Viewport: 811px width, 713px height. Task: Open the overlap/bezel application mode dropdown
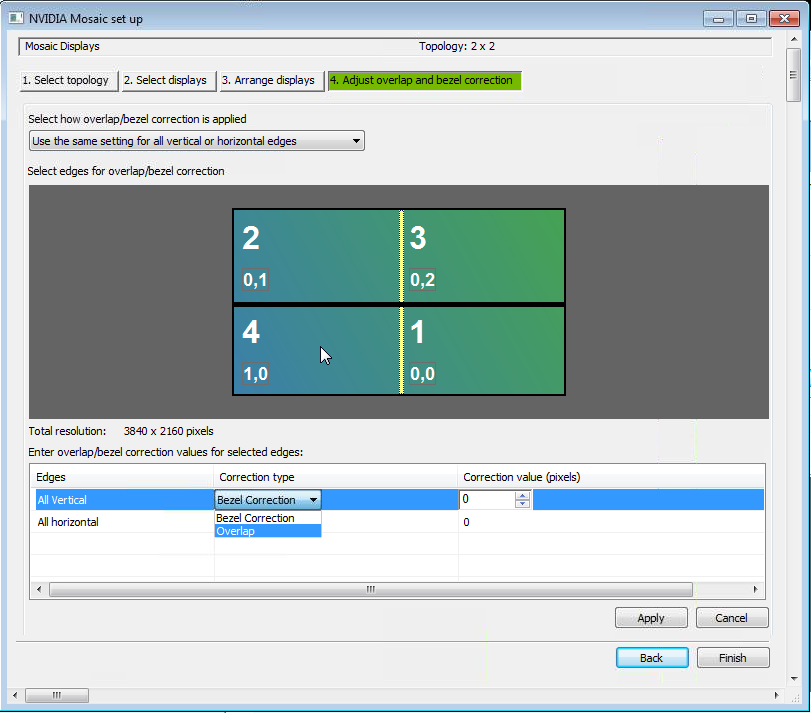tap(197, 141)
